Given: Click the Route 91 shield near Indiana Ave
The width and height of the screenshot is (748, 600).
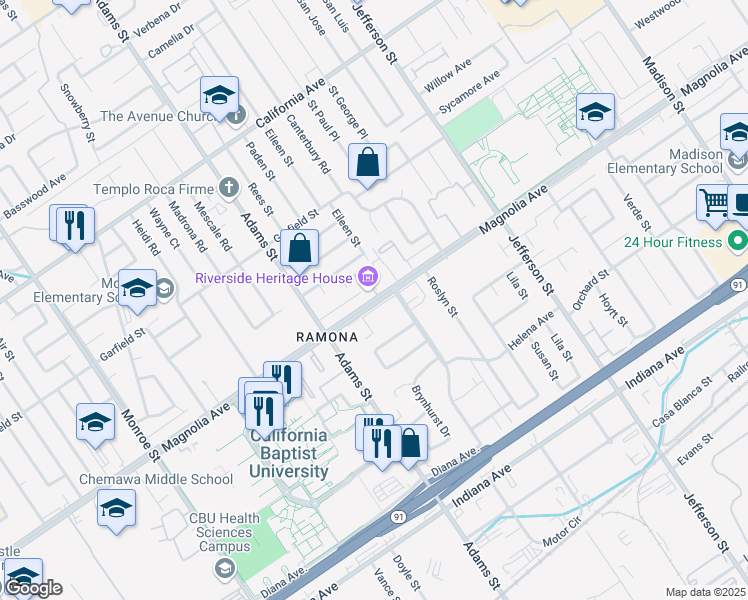Looking at the screenshot, I should (x=398, y=517).
